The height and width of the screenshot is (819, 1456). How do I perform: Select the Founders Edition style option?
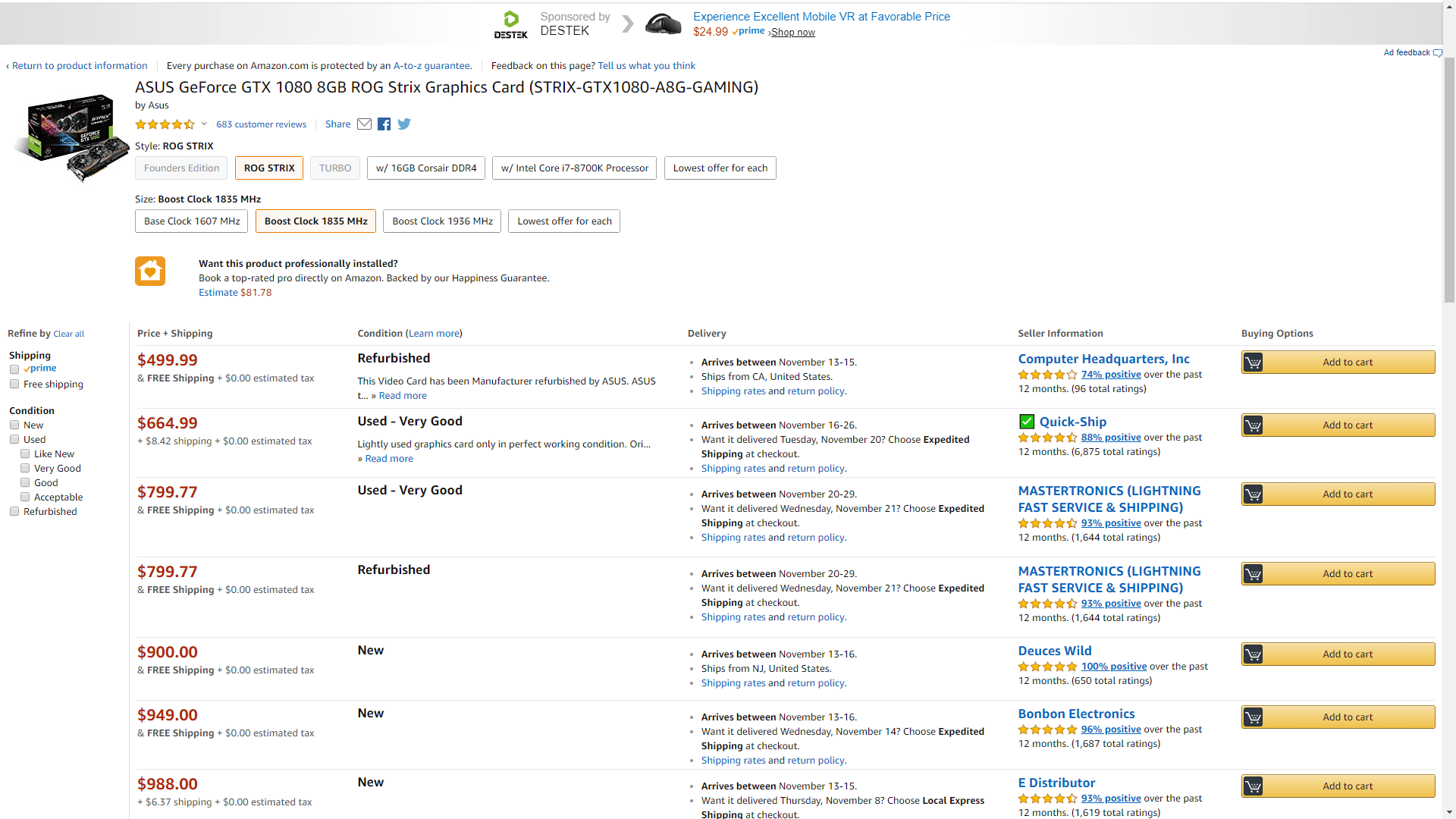pos(181,168)
